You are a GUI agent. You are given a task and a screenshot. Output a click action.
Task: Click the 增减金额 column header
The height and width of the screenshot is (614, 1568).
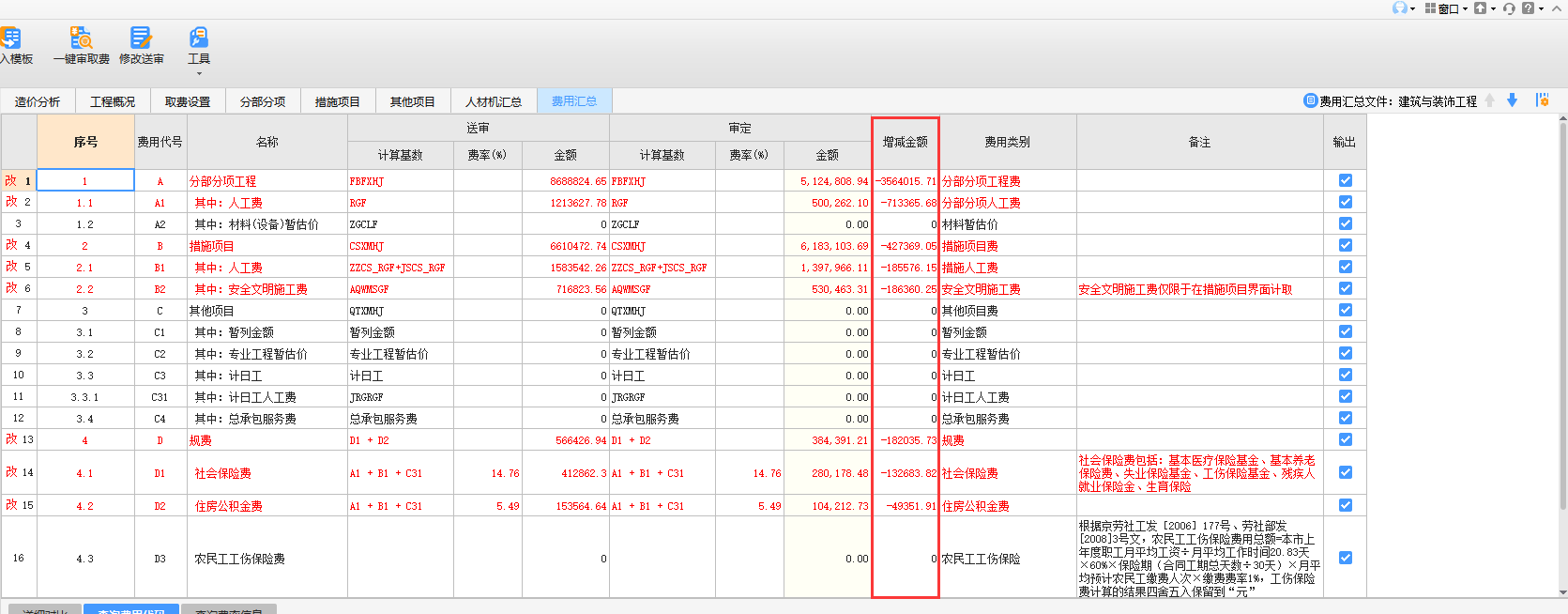[x=905, y=142]
